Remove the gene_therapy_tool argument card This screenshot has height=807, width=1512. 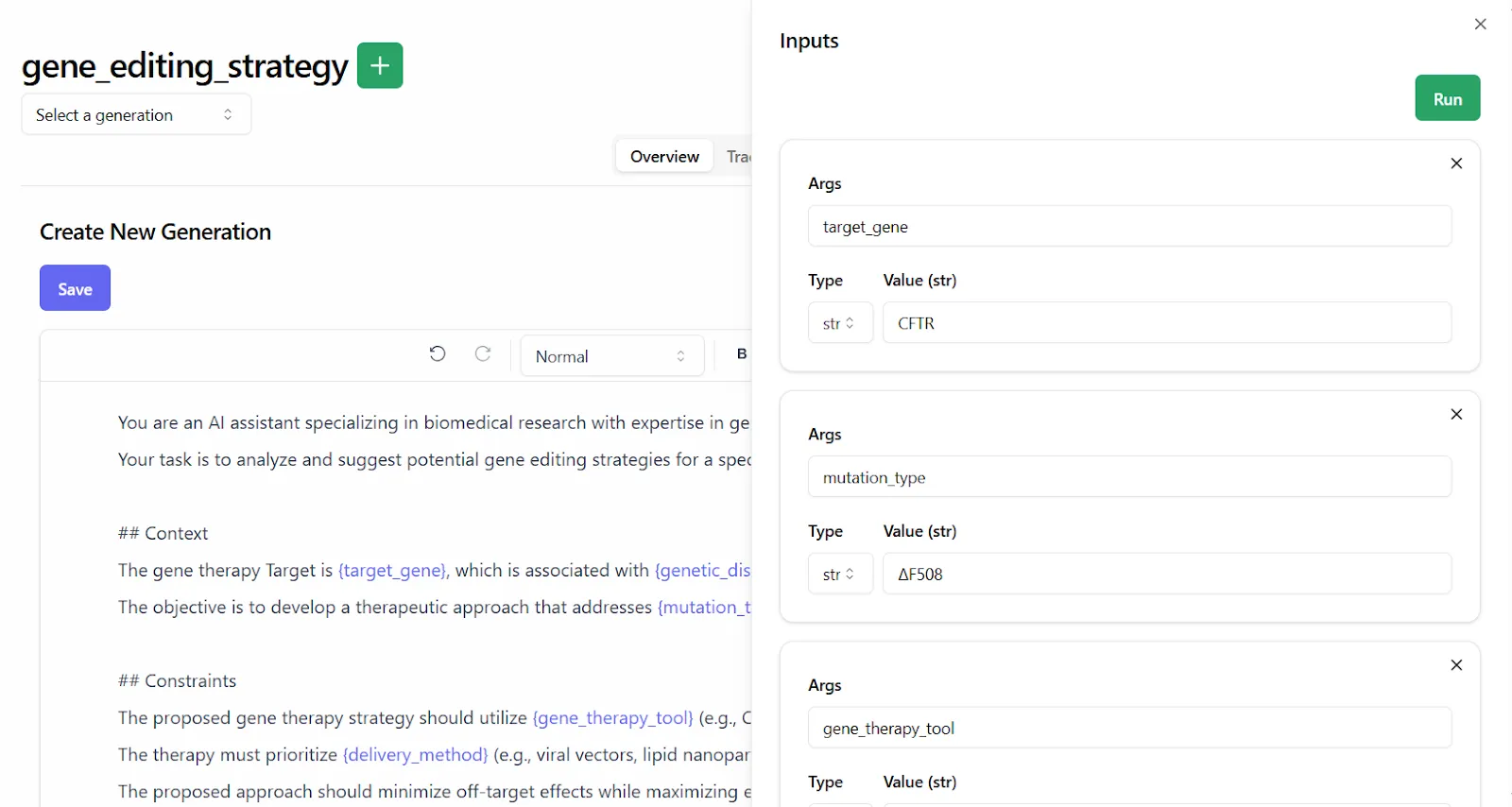point(1456,665)
